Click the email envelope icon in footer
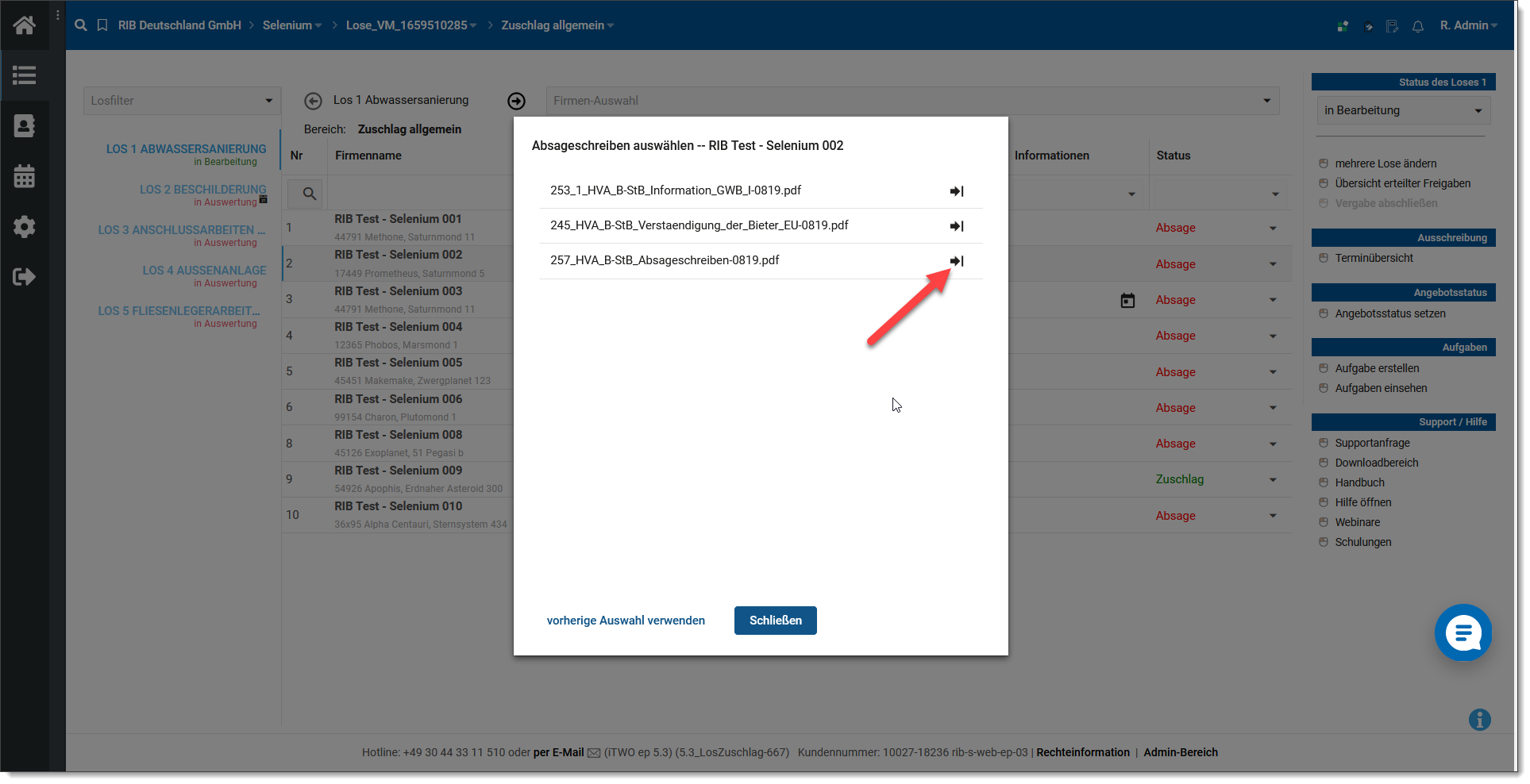 594,753
